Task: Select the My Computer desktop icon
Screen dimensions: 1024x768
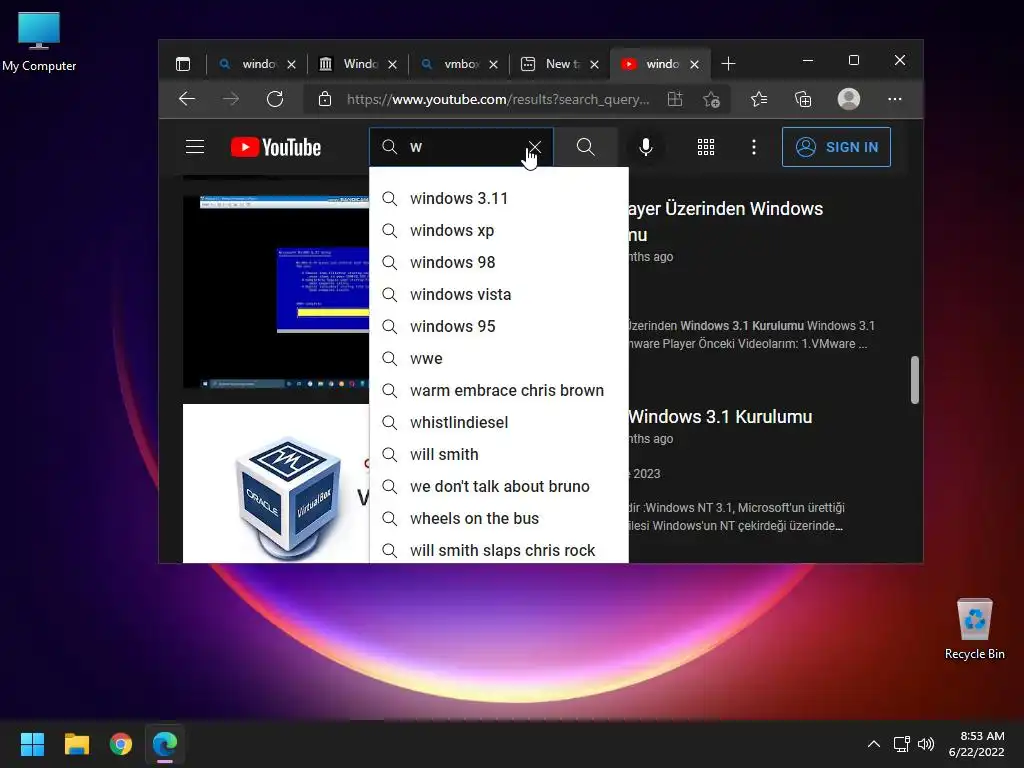Action: coord(39,41)
